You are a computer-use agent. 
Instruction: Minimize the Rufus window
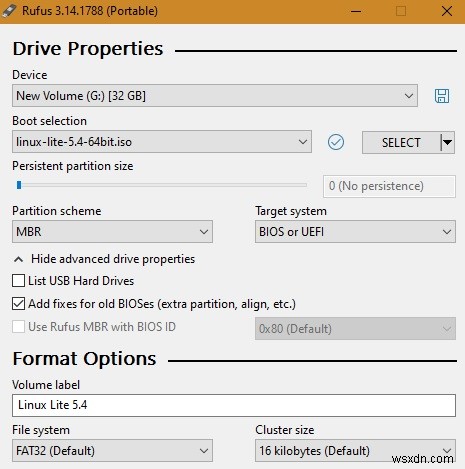click(x=356, y=11)
